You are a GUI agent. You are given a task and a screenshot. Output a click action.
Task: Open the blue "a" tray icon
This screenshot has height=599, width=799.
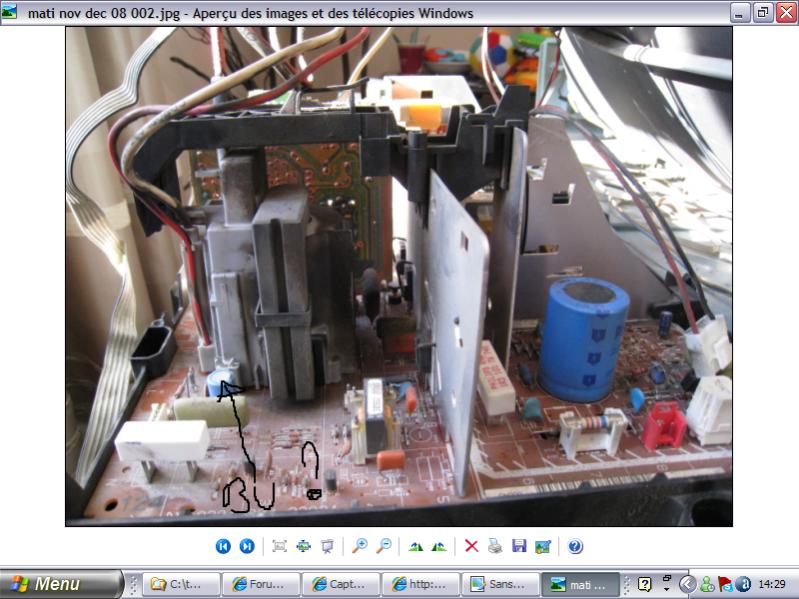743,584
